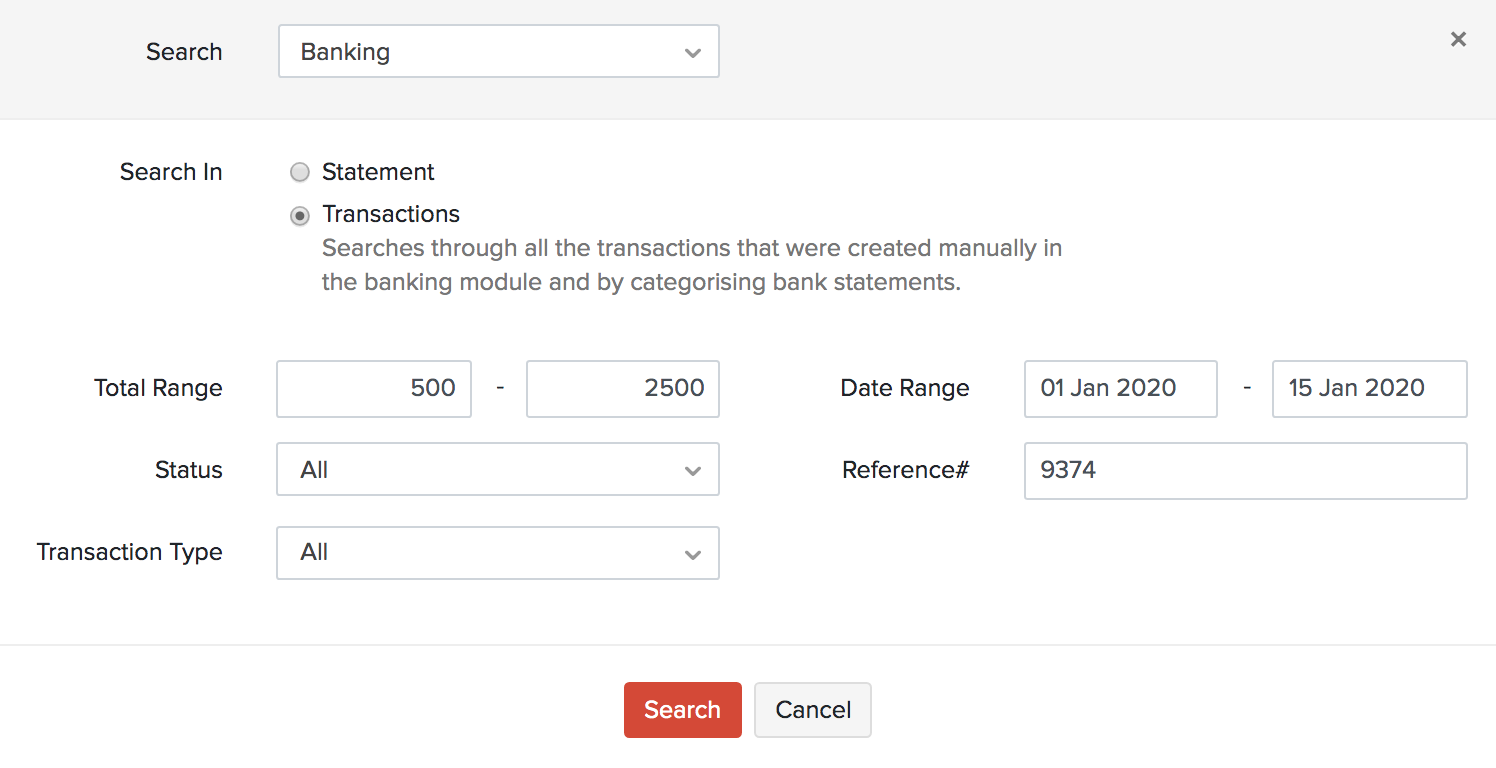Expand the Status dropdown
The width and height of the screenshot is (1496, 768).
497,470
